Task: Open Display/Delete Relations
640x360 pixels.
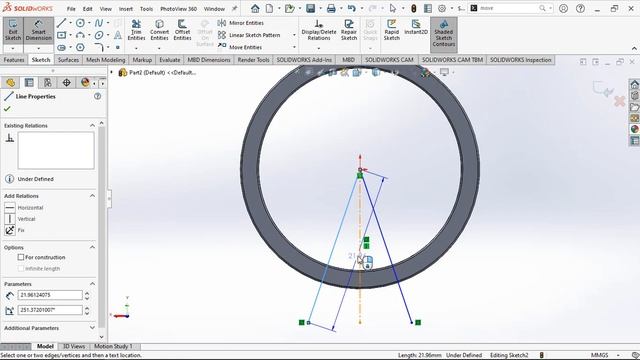Action: coord(319,30)
